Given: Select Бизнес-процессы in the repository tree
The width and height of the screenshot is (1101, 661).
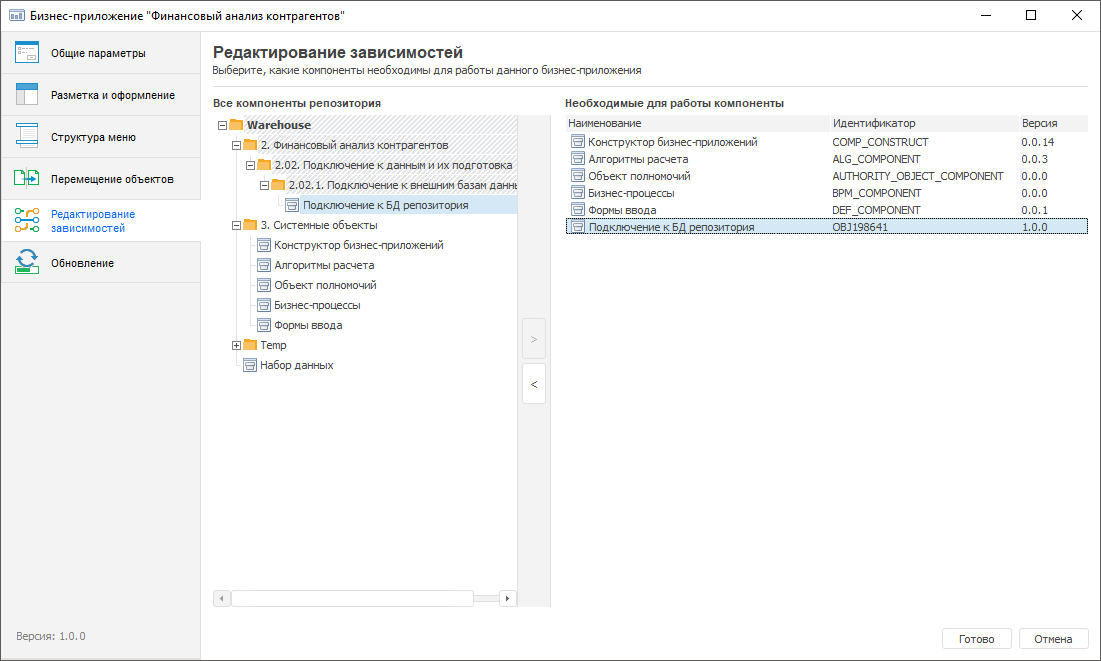Looking at the screenshot, I should pyautogui.click(x=317, y=305).
